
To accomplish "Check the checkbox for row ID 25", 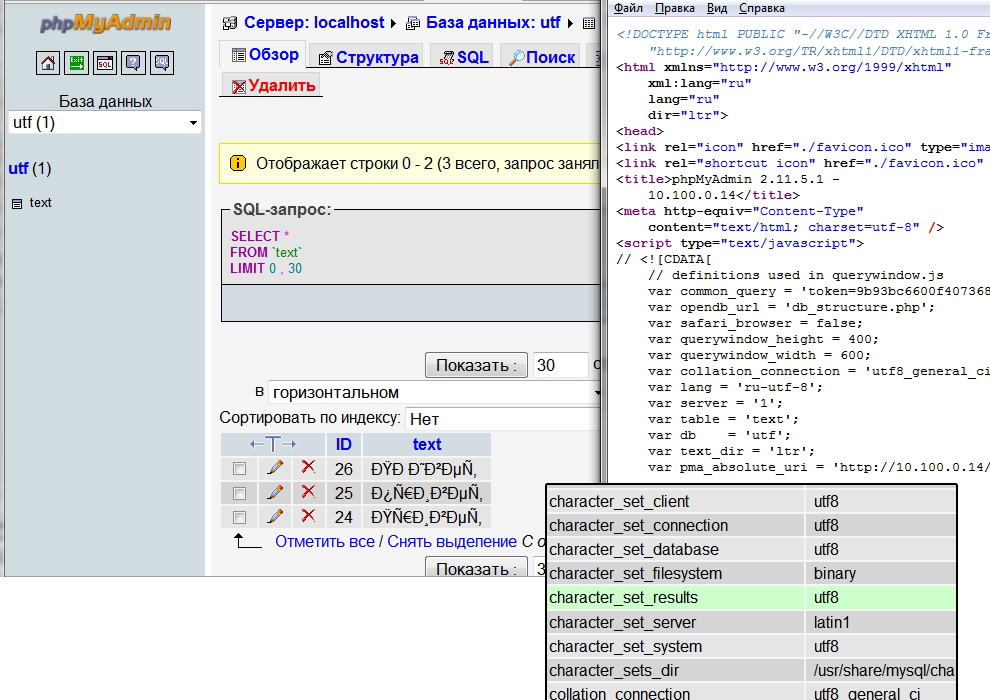I will (x=239, y=493).
